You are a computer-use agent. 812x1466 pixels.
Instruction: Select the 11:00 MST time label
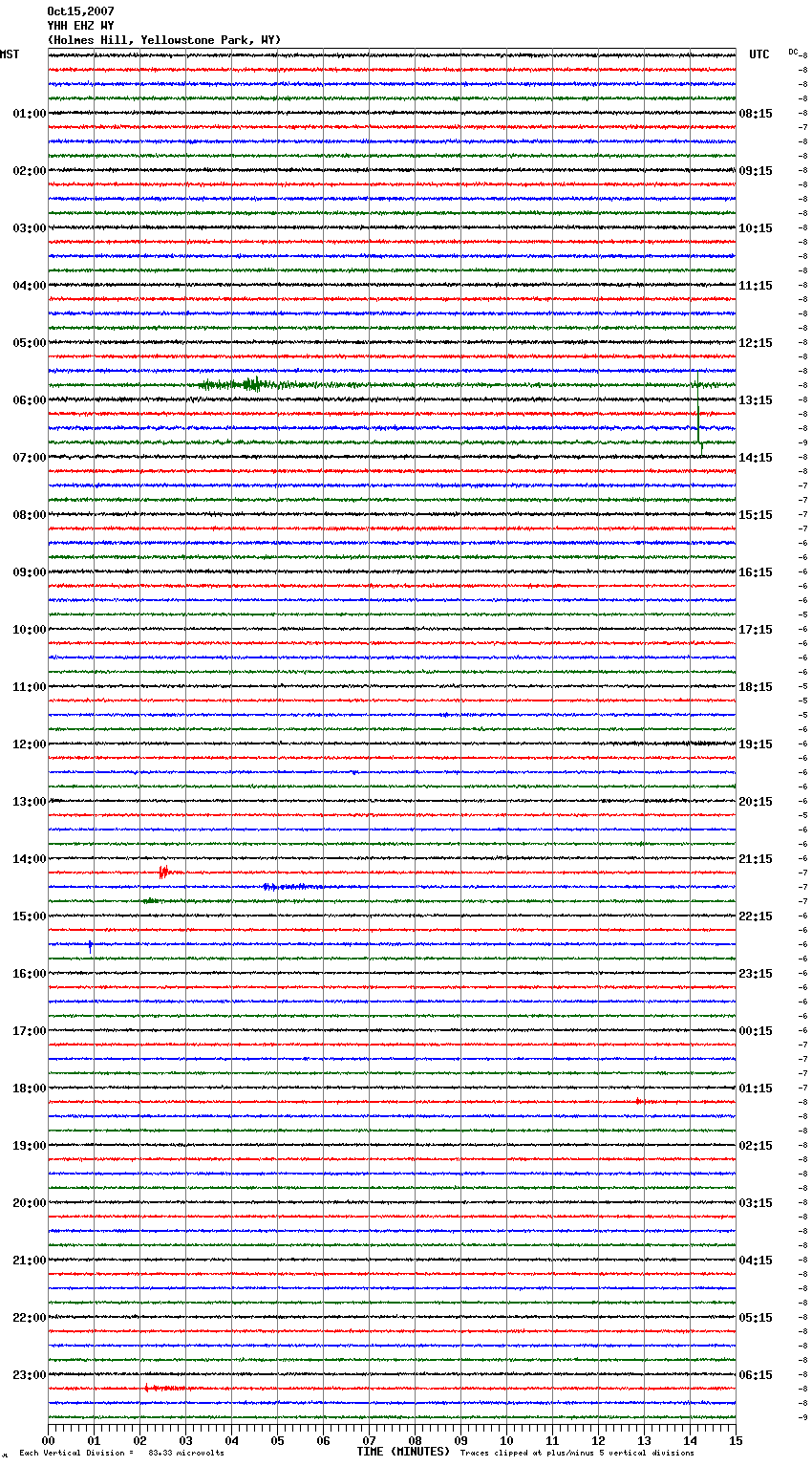tap(30, 687)
